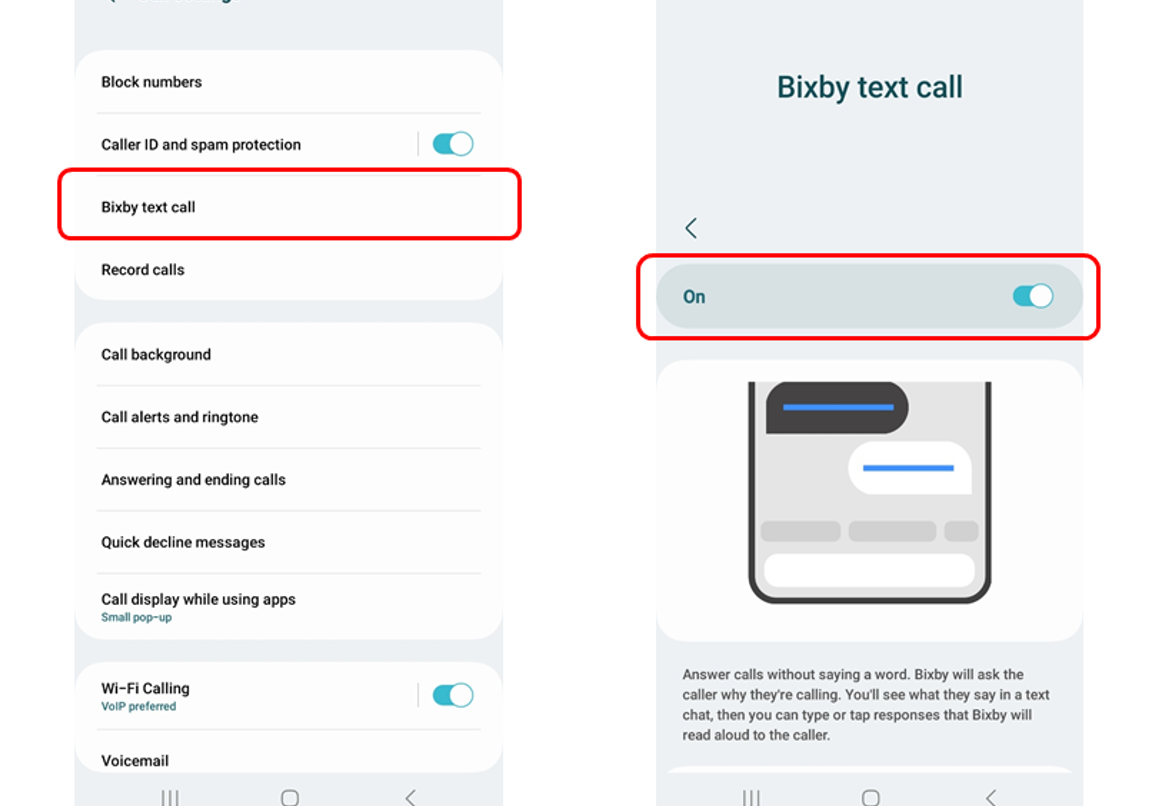Tap recent apps icon on right phone
This screenshot has width=1157, height=806.
(751, 798)
